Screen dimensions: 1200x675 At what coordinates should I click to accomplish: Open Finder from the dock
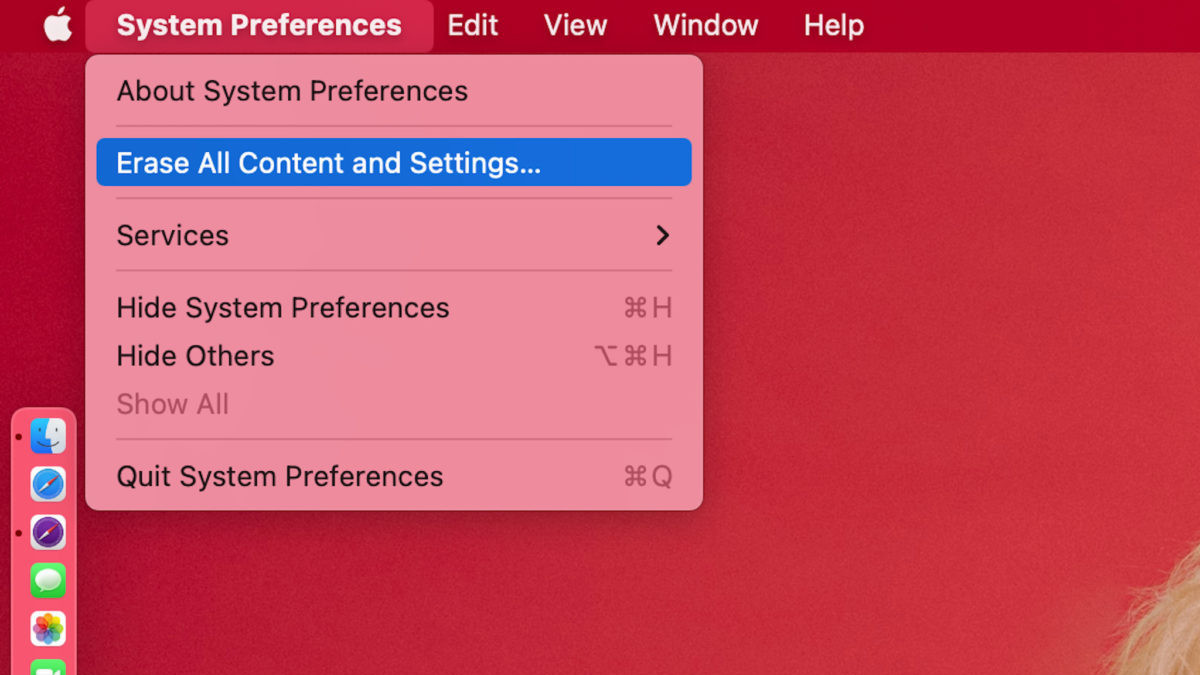click(x=48, y=436)
